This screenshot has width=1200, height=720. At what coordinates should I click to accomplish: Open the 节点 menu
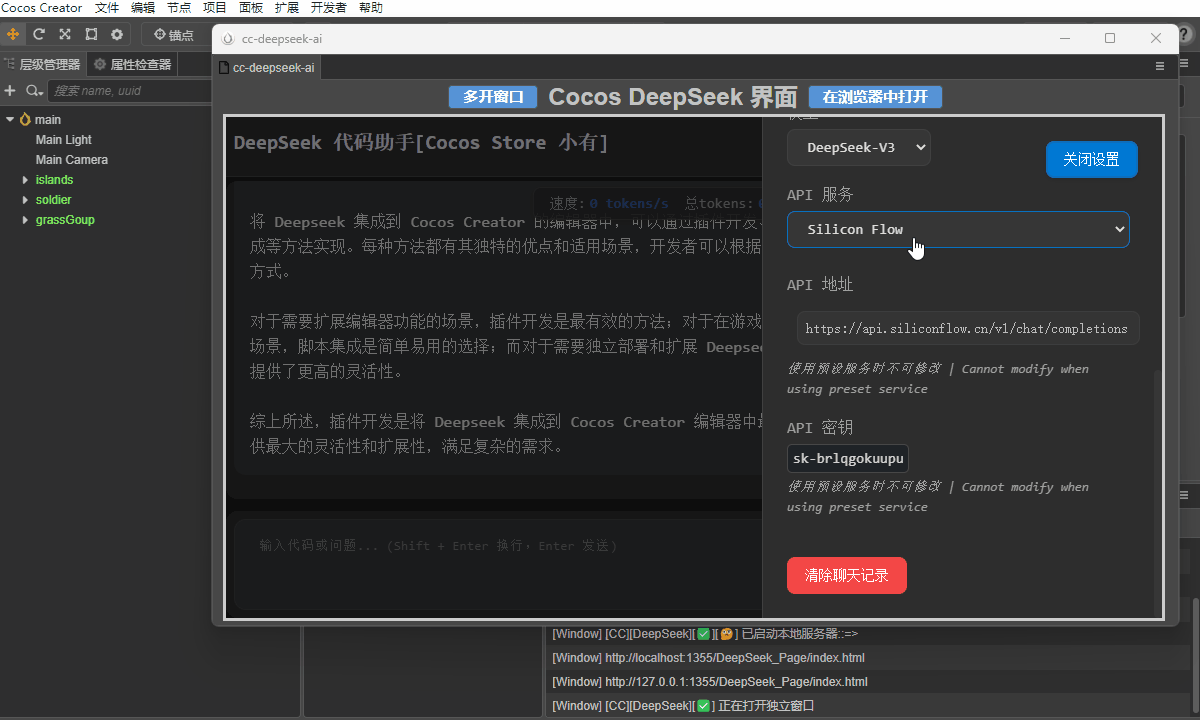point(179,8)
